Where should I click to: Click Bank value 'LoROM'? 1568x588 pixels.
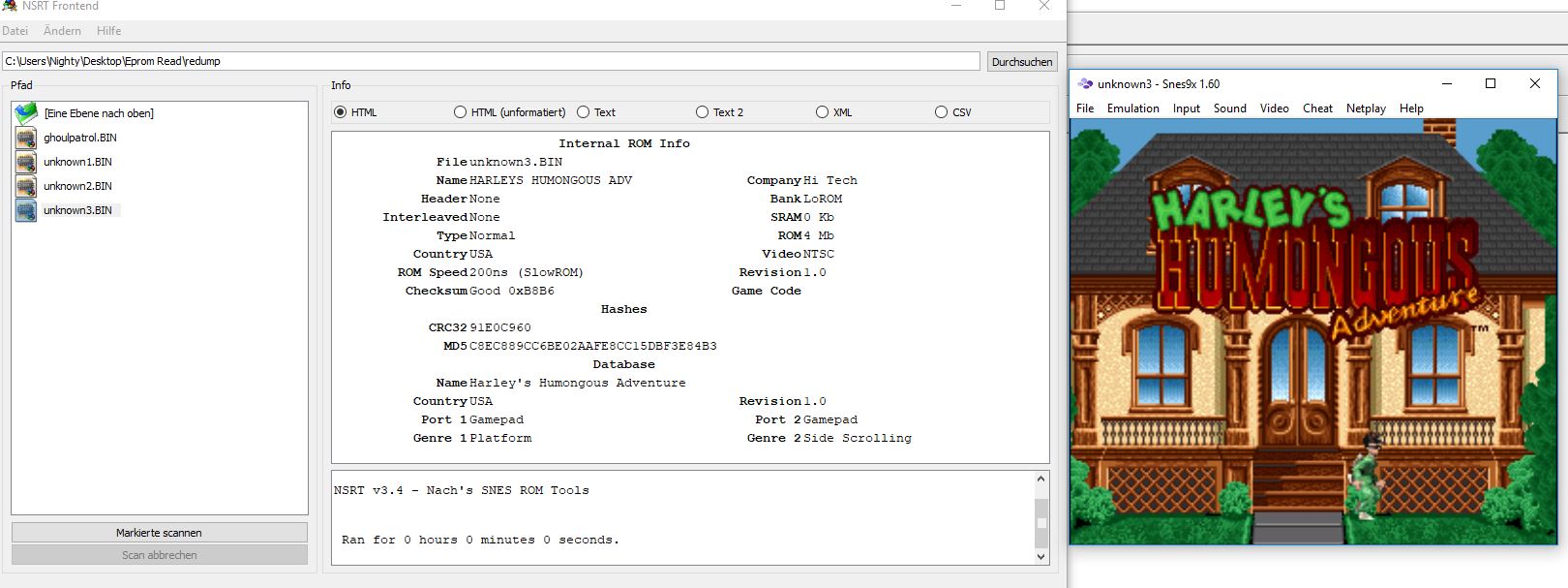coord(823,199)
